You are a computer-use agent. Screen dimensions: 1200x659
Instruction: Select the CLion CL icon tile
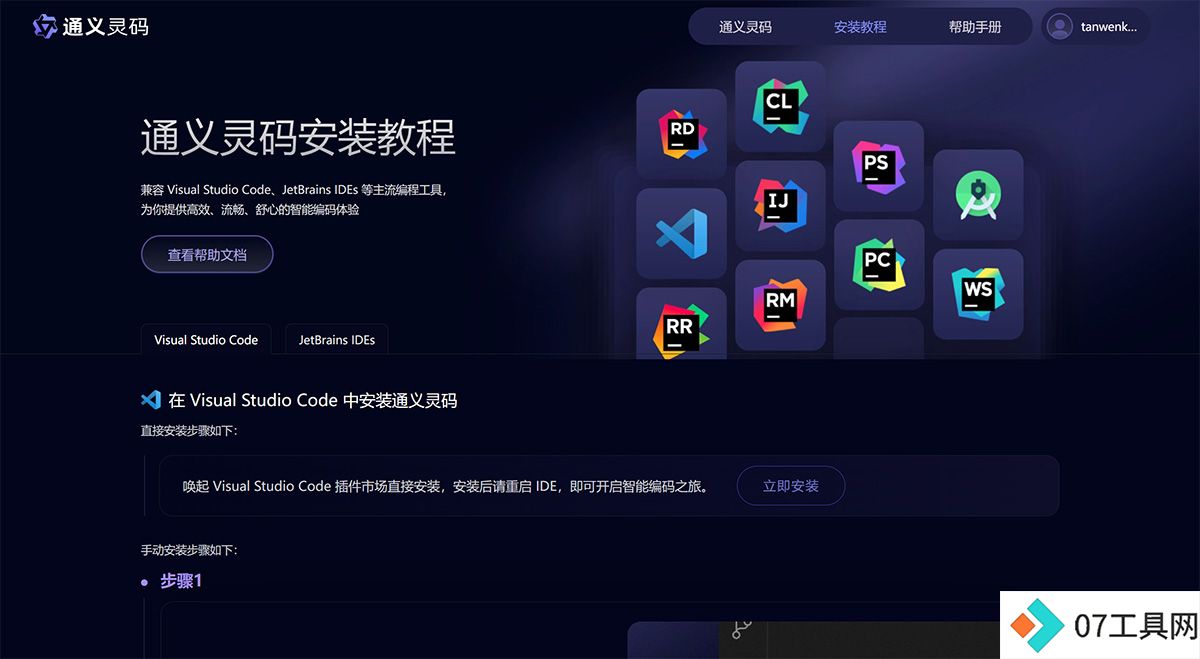tap(780, 106)
